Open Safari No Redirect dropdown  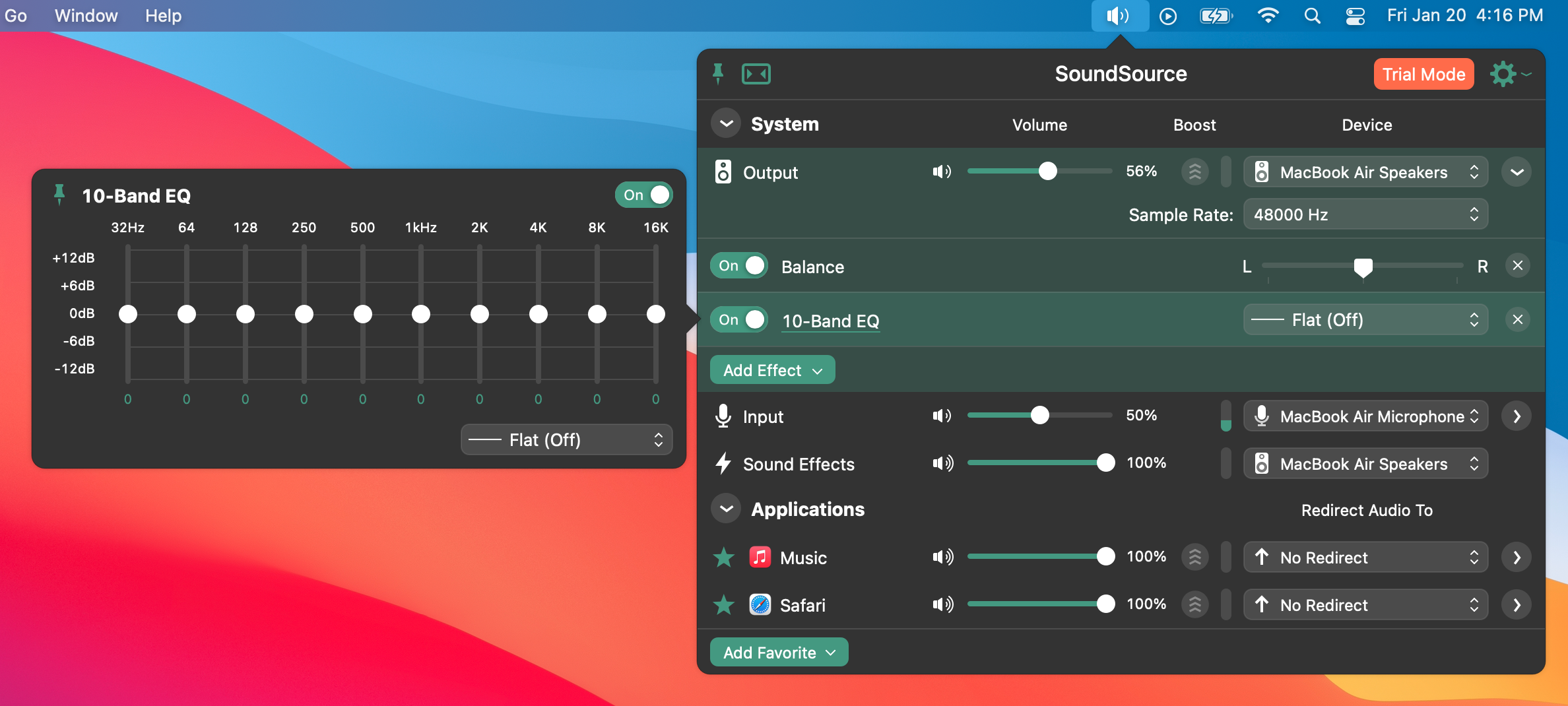(1365, 604)
